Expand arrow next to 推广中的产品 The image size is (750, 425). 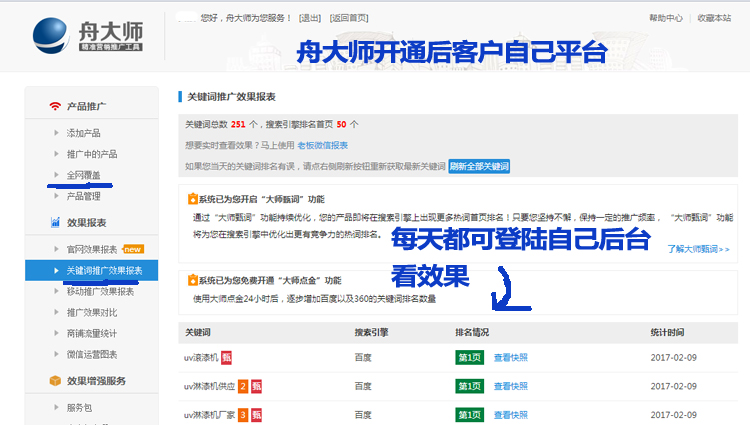(x=56, y=154)
